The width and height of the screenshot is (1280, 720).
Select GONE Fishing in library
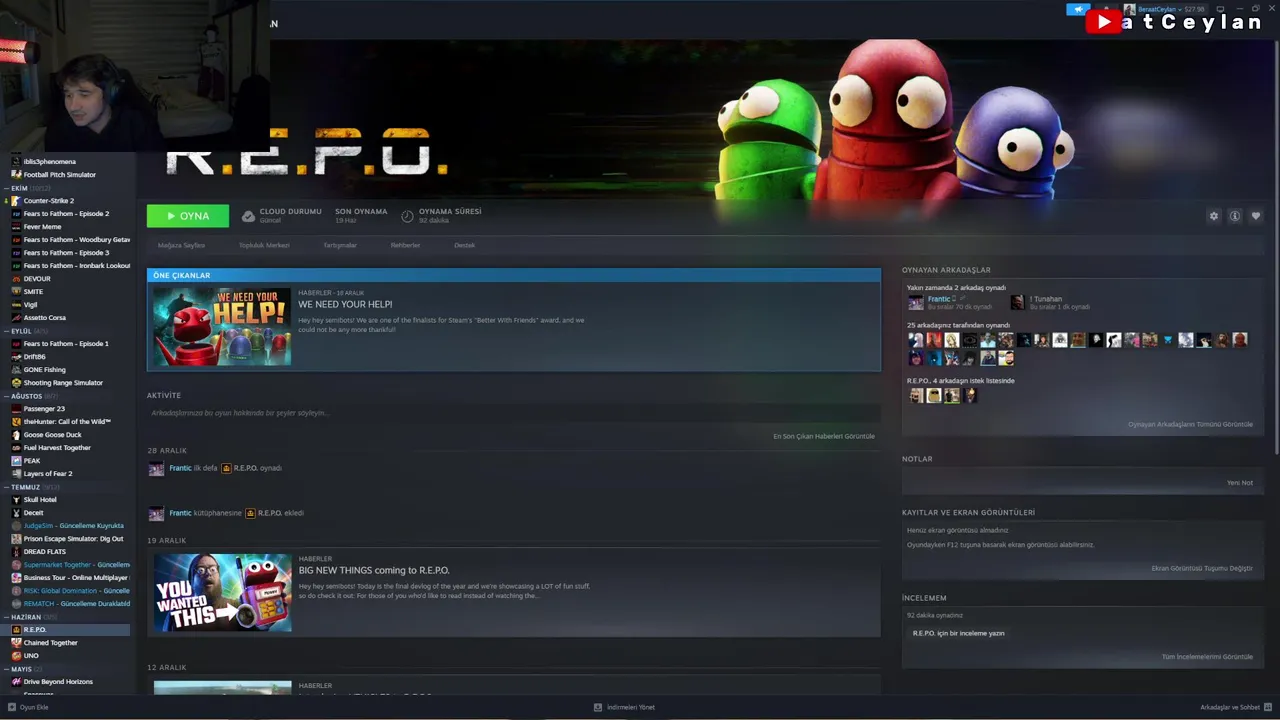pos(44,370)
